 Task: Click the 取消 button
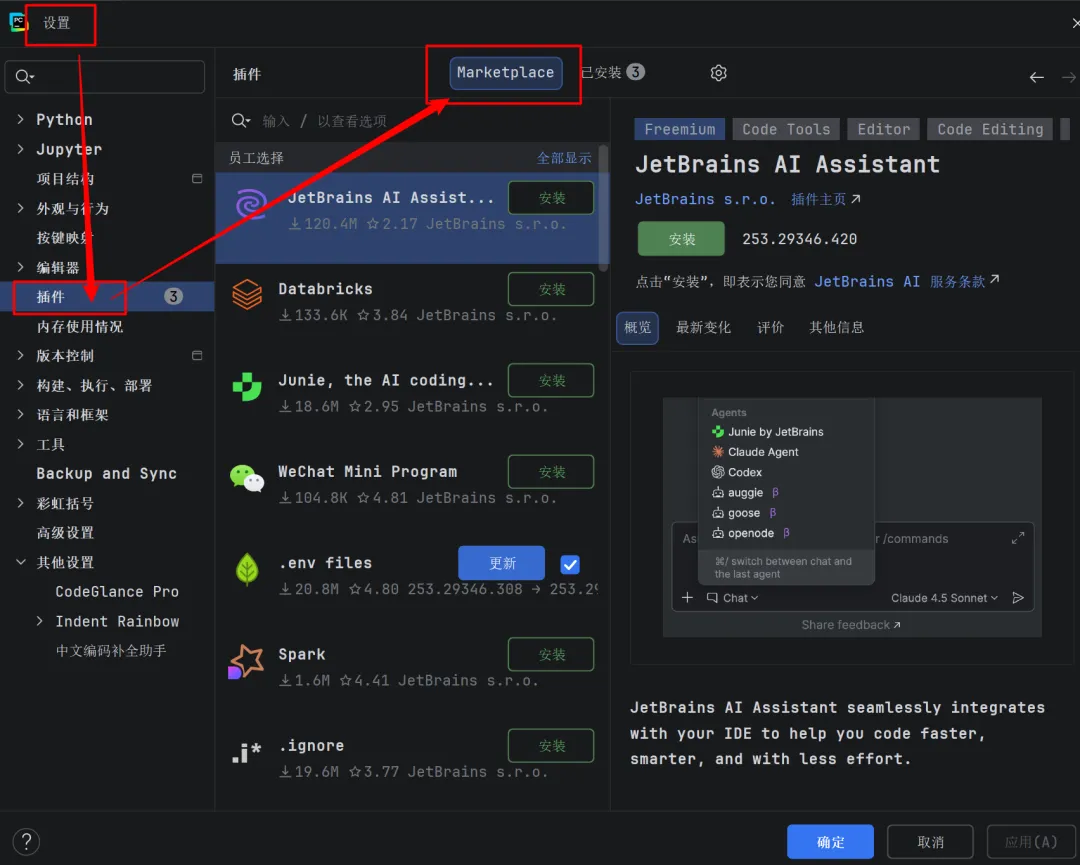[930, 842]
